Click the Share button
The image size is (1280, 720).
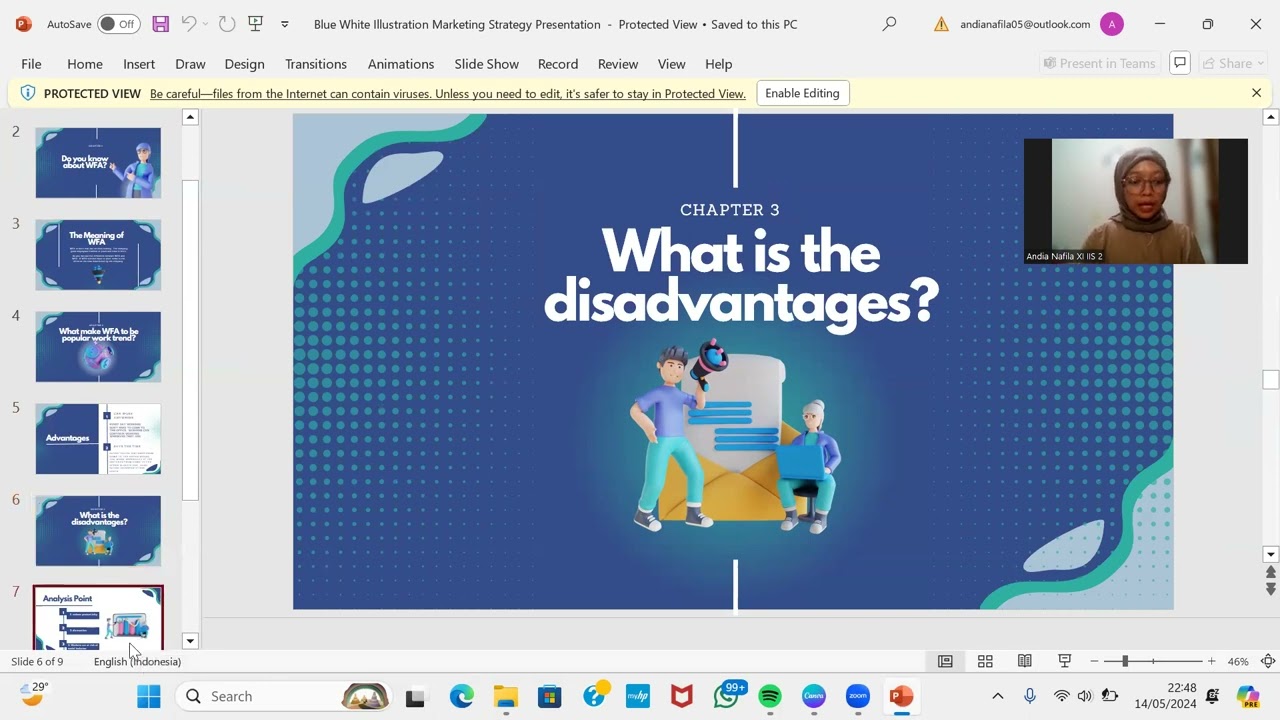[1233, 63]
